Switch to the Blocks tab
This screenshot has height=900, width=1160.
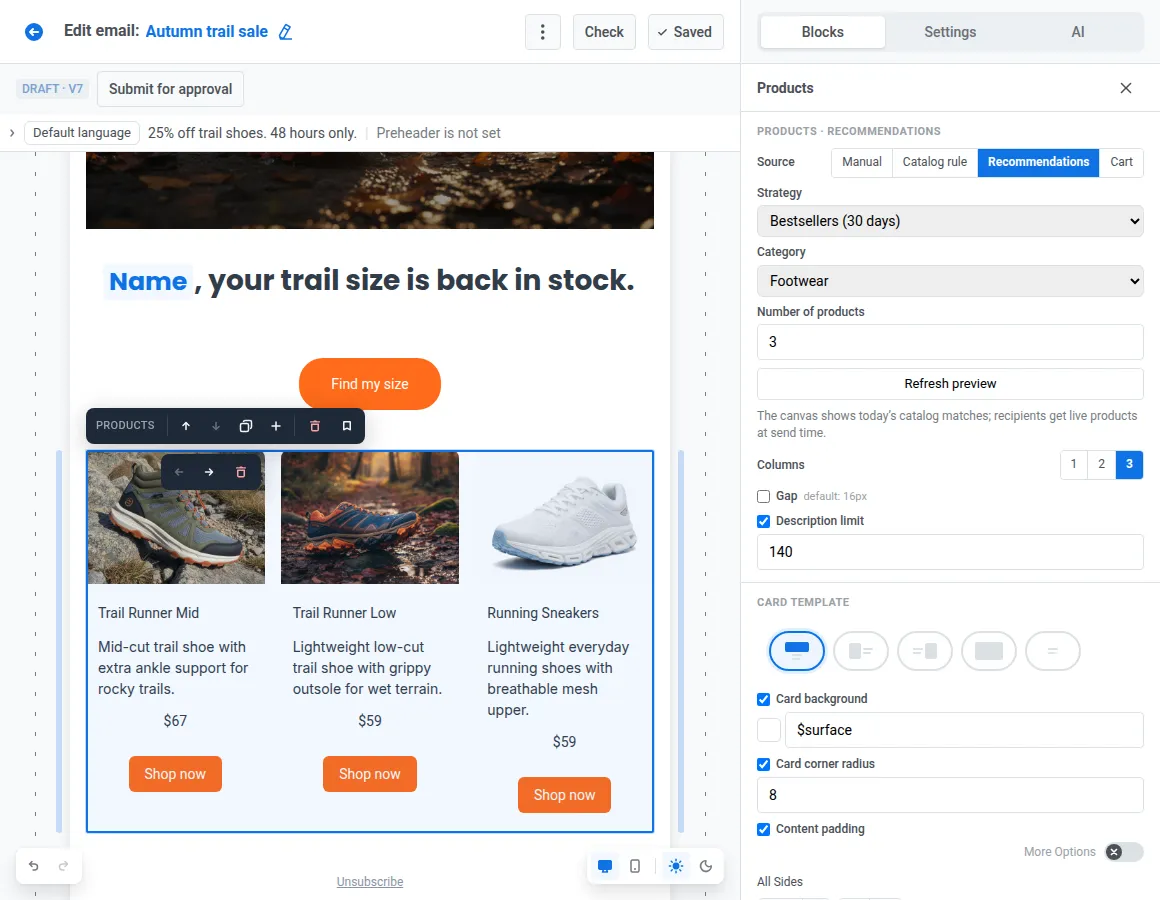click(x=823, y=32)
